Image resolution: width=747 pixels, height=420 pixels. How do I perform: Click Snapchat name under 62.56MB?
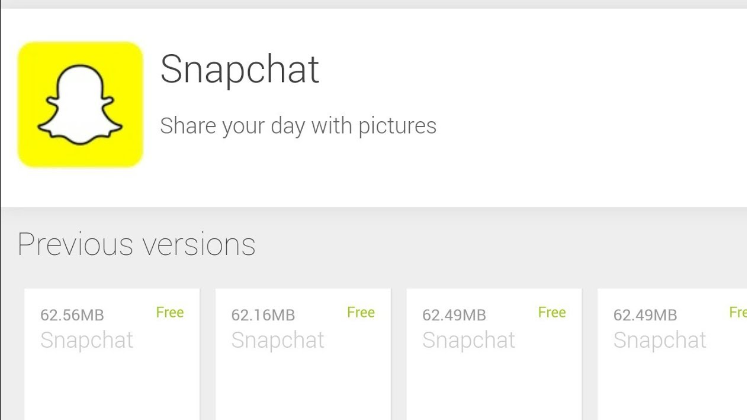pos(87,340)
